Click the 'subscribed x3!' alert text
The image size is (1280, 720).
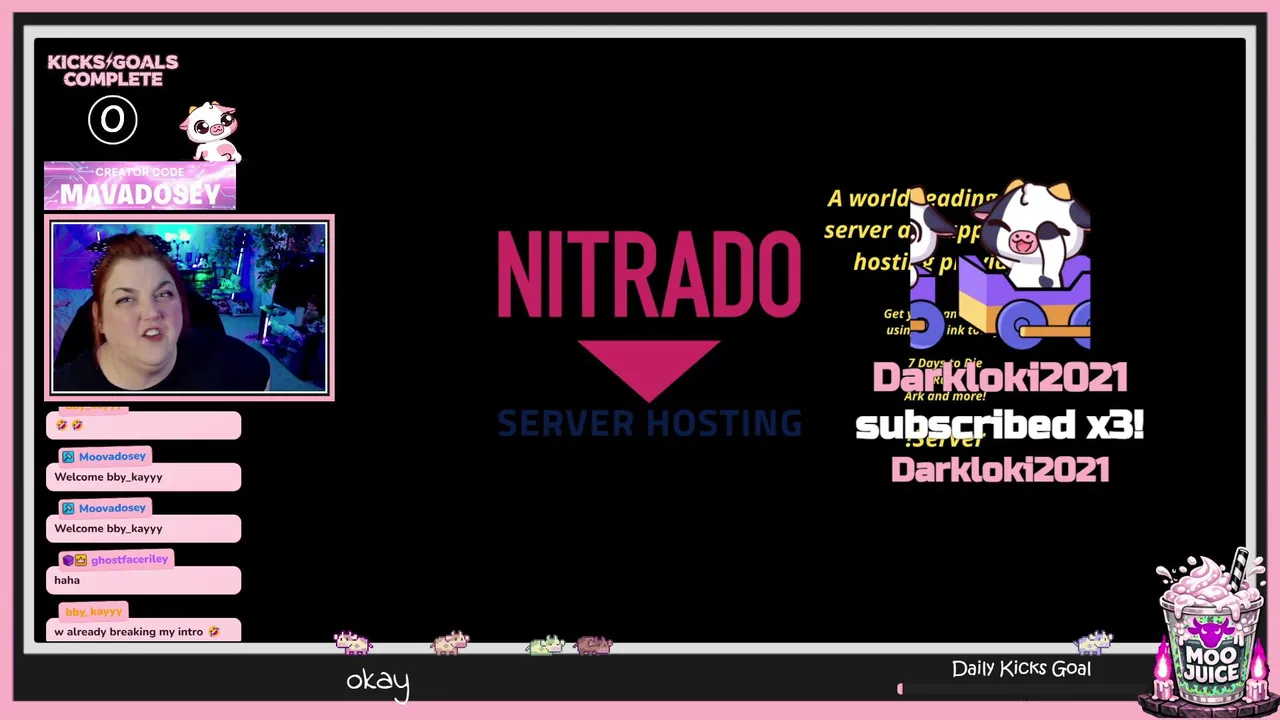pyautogui.click(x=999, y=425)
